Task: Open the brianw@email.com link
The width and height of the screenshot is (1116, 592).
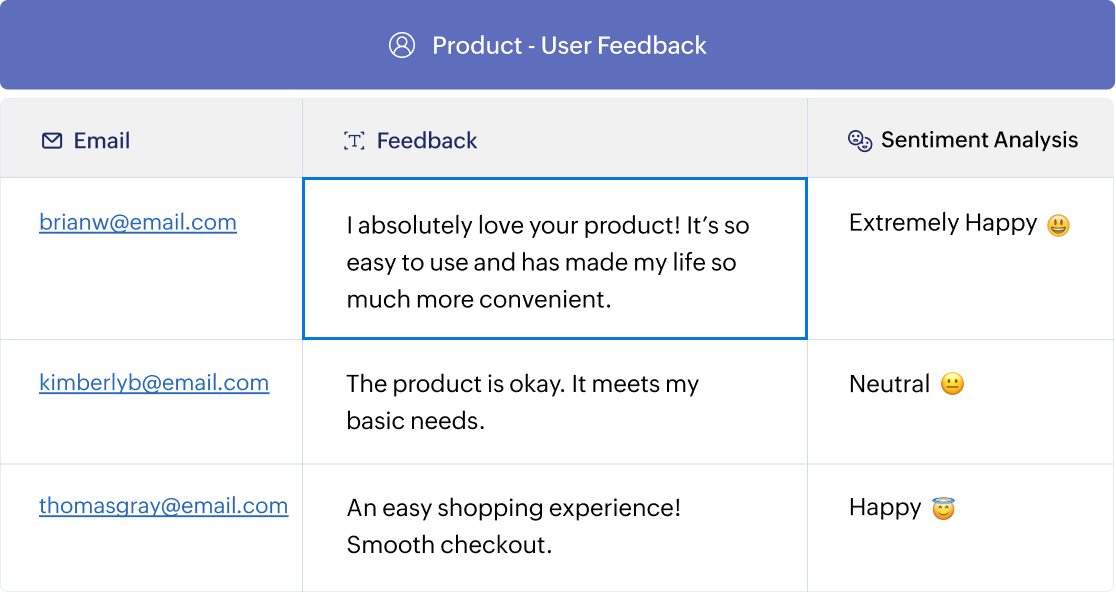Action: coord(138,222)
